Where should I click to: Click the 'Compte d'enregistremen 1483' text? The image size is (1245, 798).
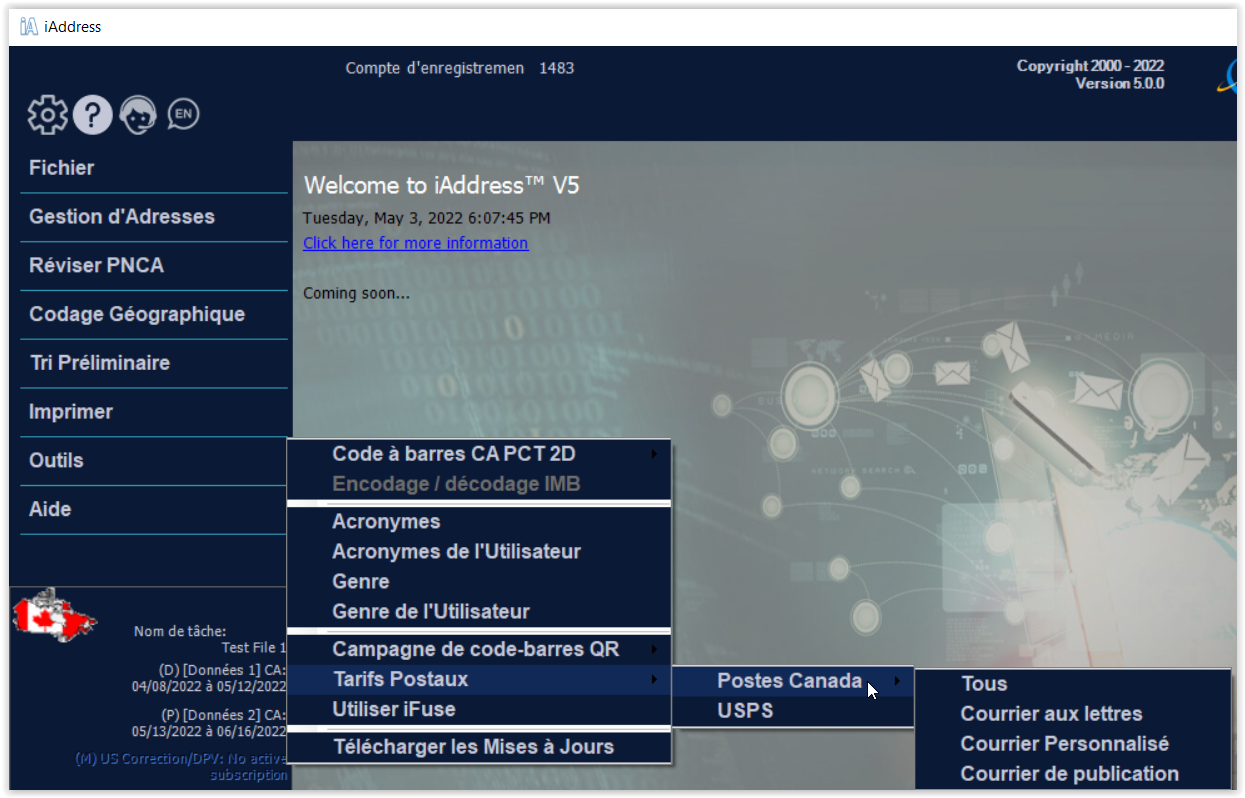click(460, 68)
